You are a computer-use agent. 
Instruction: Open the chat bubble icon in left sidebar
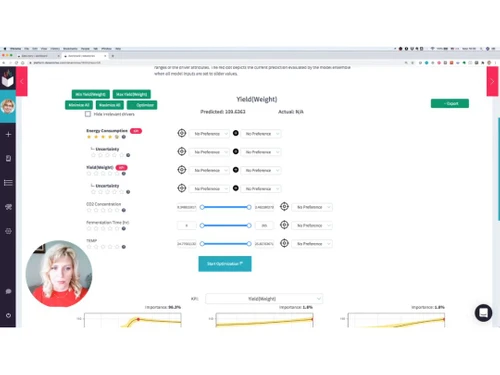tap(8, 291)
